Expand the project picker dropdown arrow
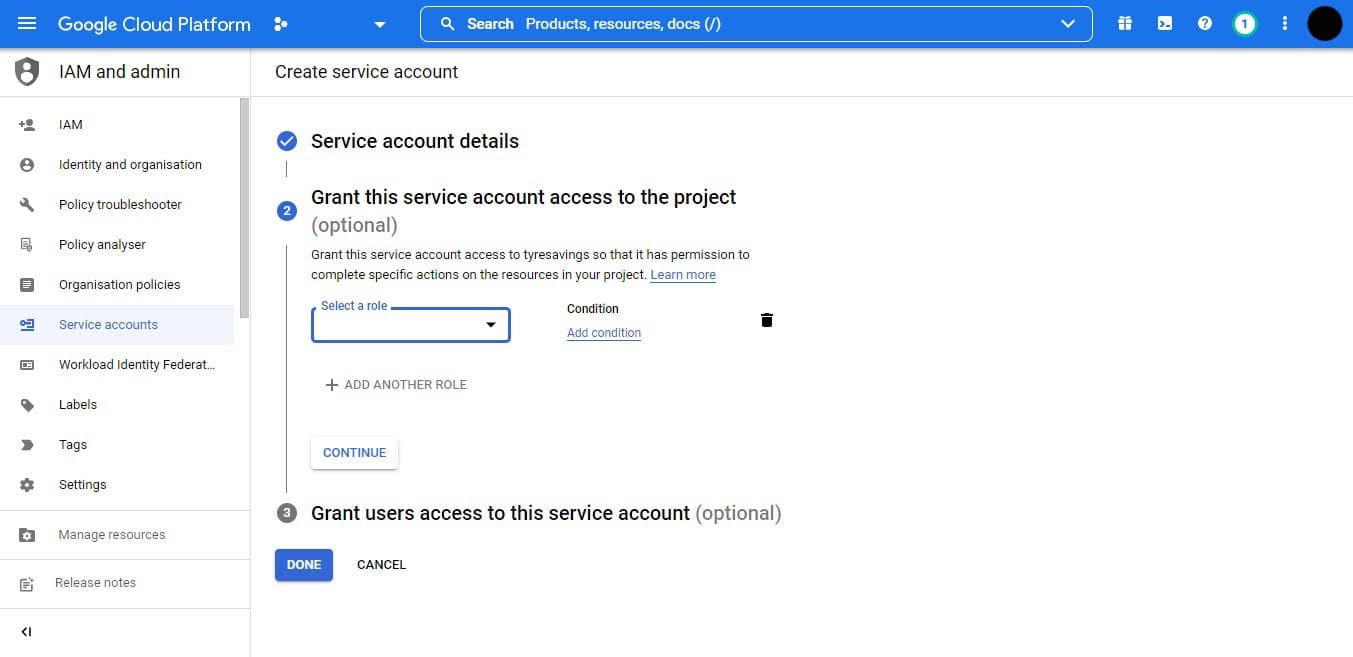The image size is (1353, 657). tap(380, 25)
